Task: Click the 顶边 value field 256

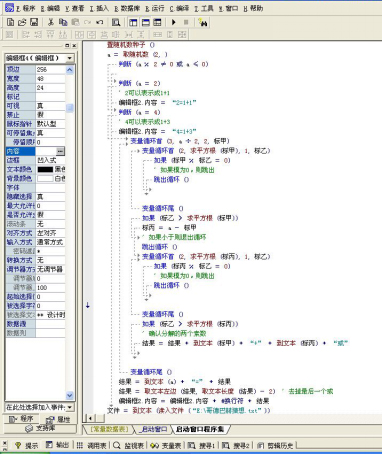Action: click(x=50, y=69)
